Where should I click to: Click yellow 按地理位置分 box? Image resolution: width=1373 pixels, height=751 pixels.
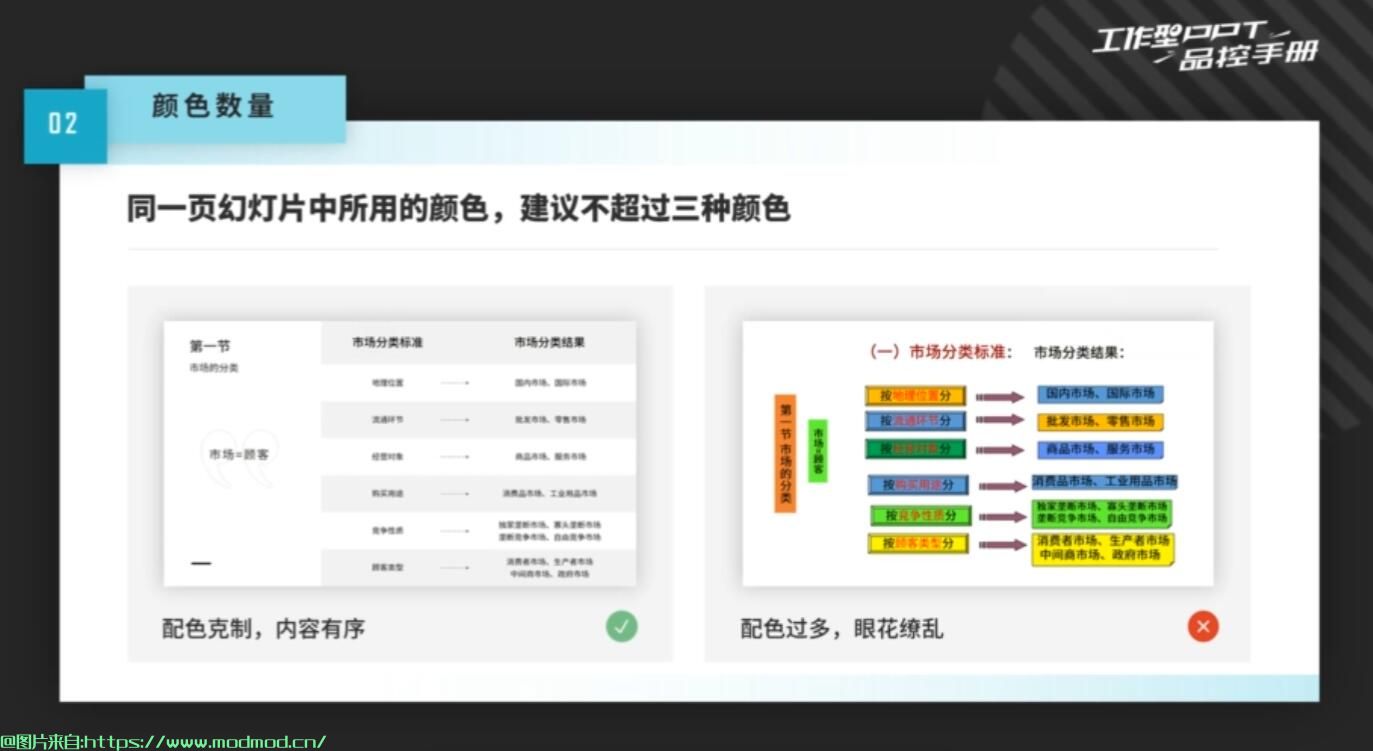pyautogui.click(x=916, y=396)
